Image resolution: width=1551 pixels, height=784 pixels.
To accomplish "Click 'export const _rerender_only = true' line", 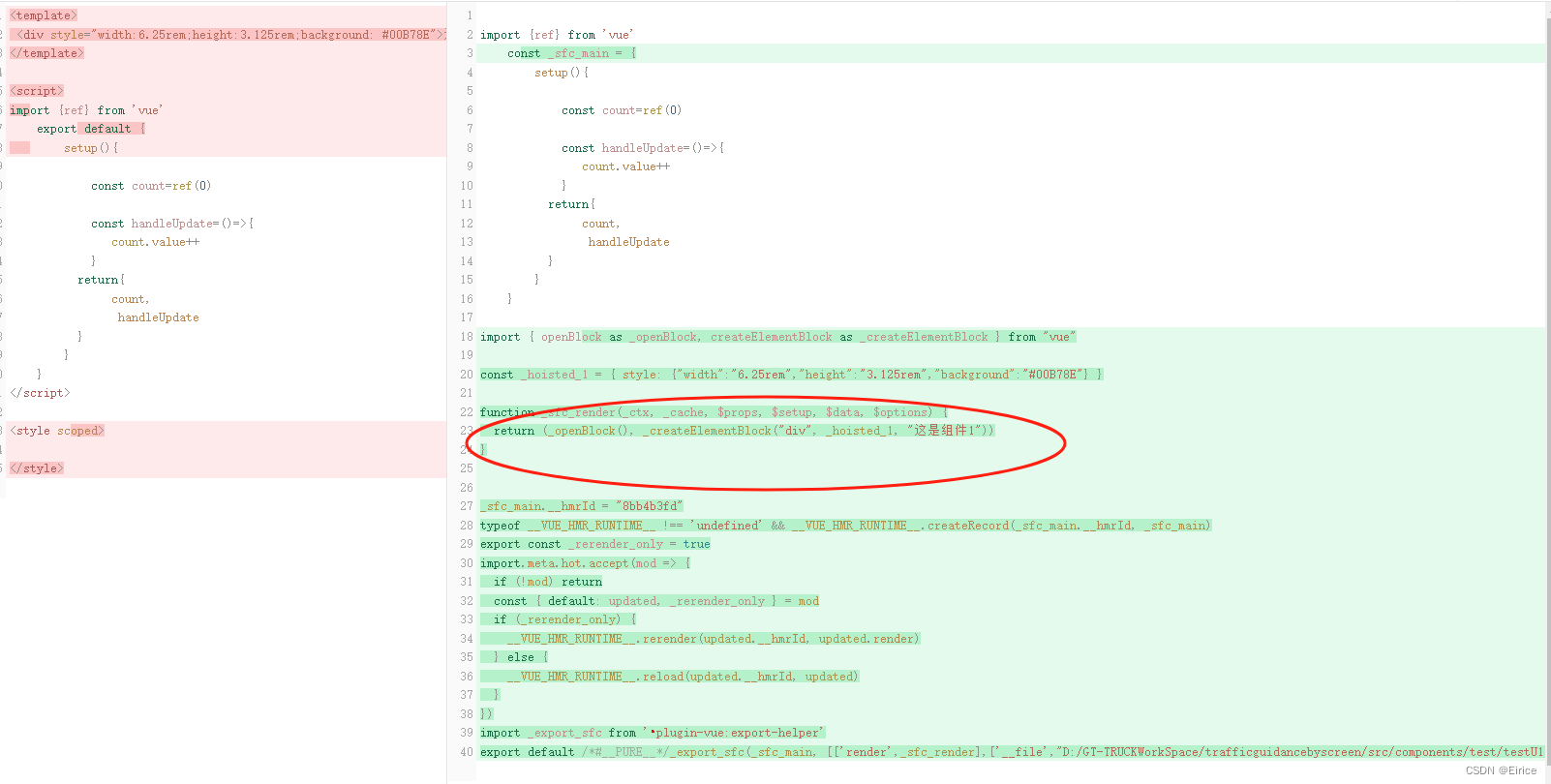I will click(x=595, y=544).
